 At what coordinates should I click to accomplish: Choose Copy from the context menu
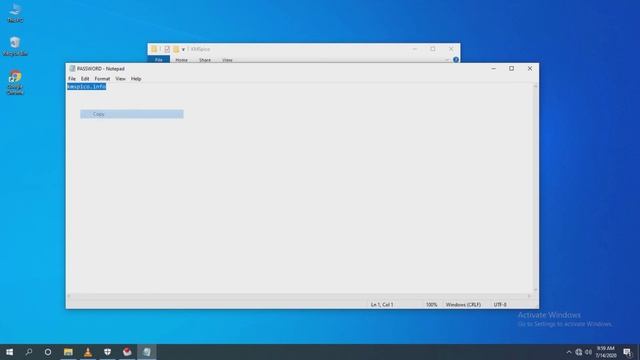(x=132, y=114)
